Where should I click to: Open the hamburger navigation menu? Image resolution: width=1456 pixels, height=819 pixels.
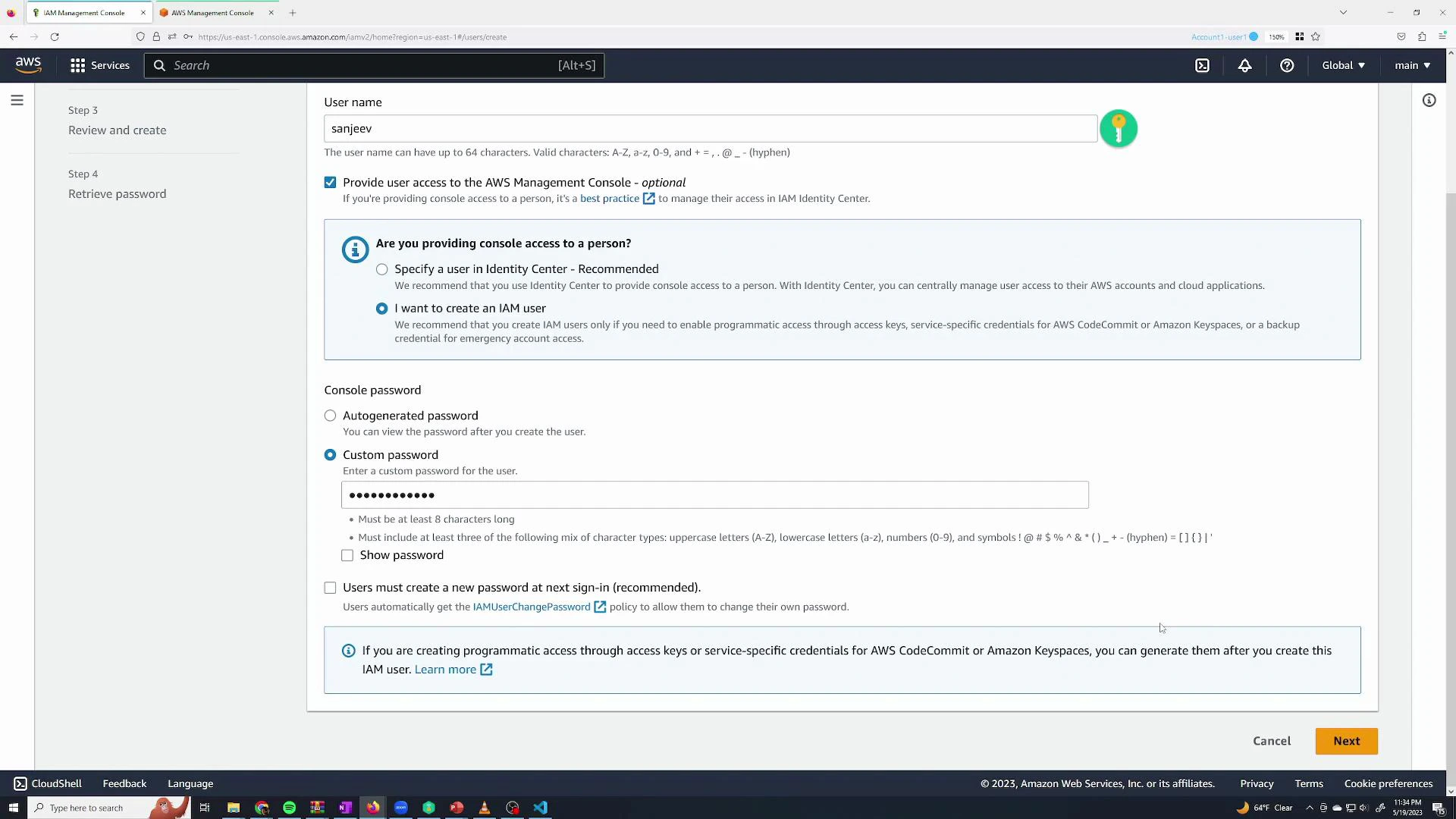[17, 99]
